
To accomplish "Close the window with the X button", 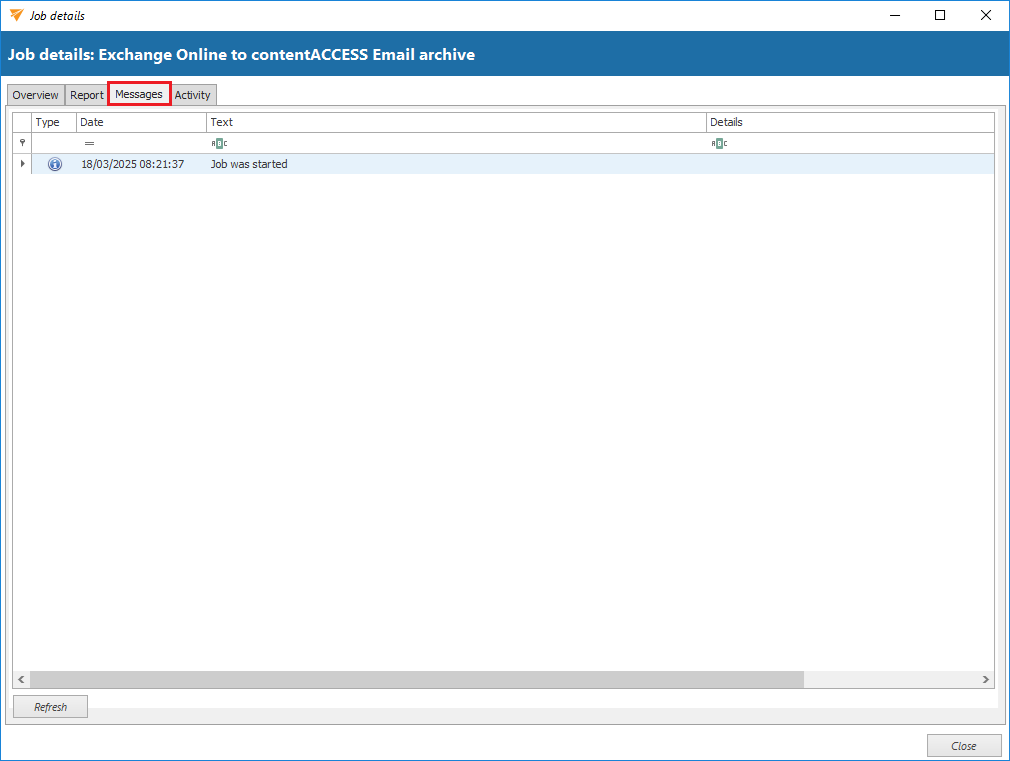I will (986, 15).
